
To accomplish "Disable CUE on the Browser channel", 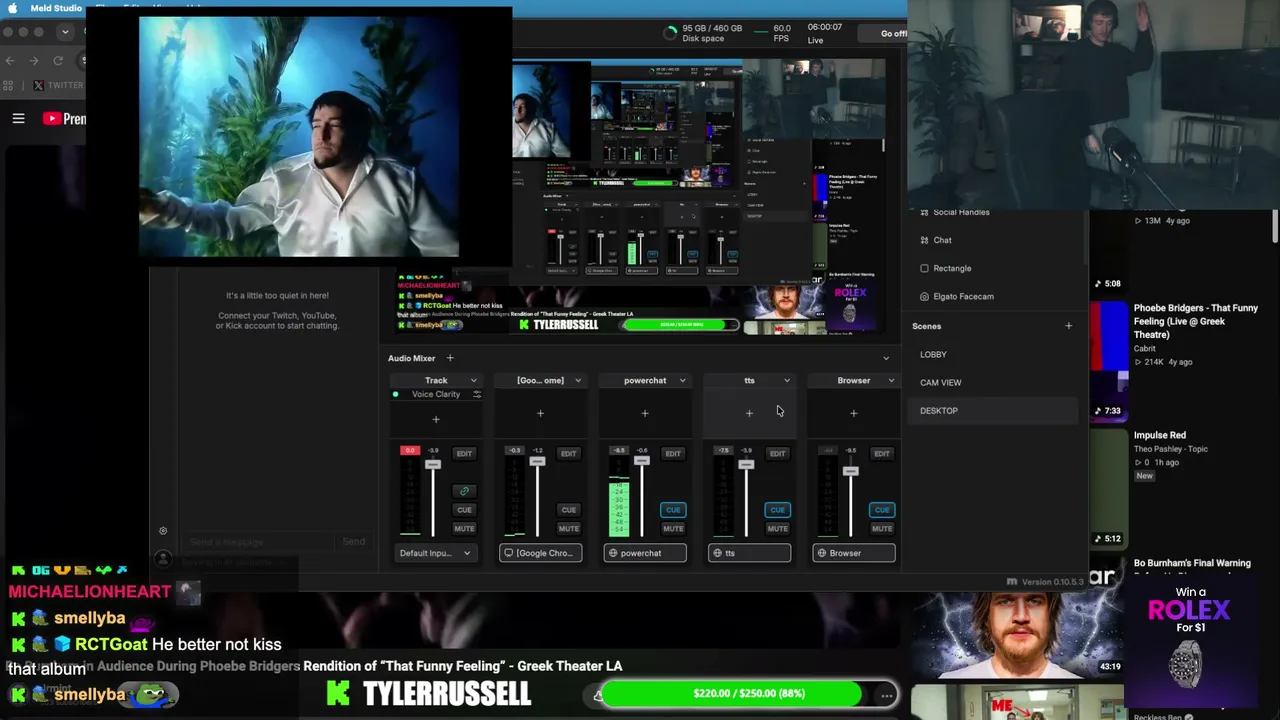I will coord(881,510).
